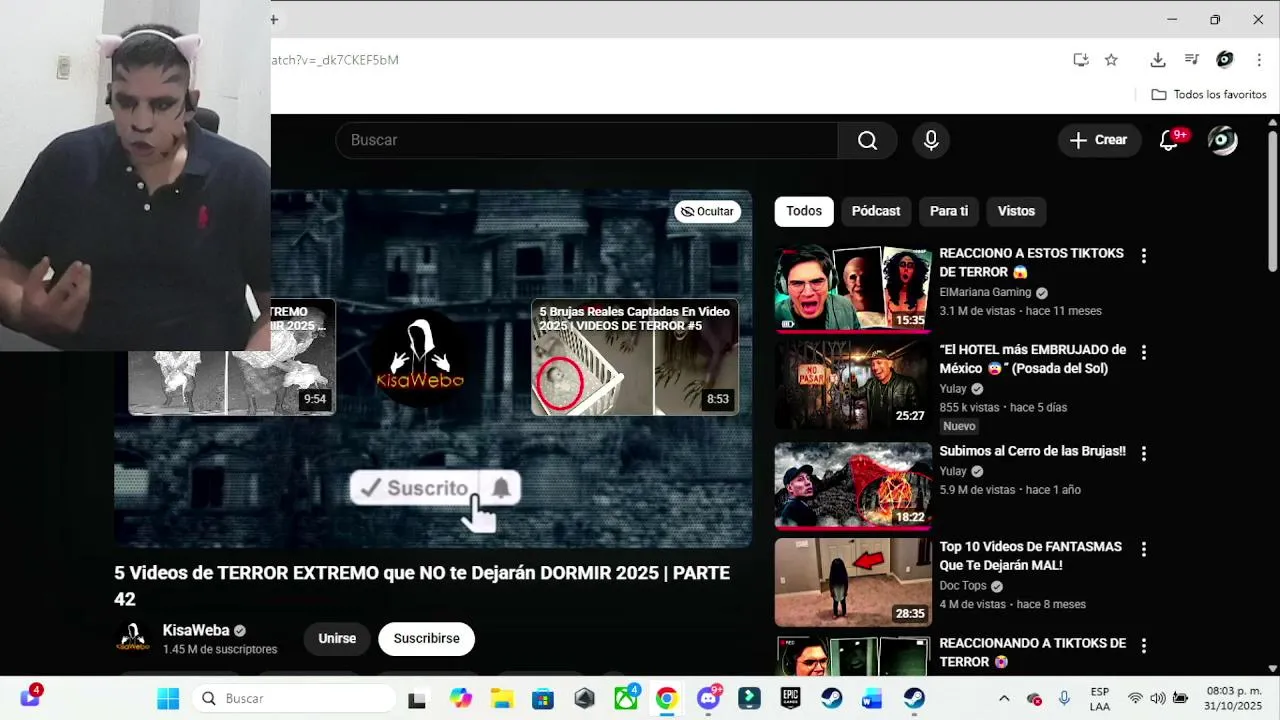Open options for El HOTEL más EMBRUJADO video
This screenshot has width=1280, height=720.
1144,353
